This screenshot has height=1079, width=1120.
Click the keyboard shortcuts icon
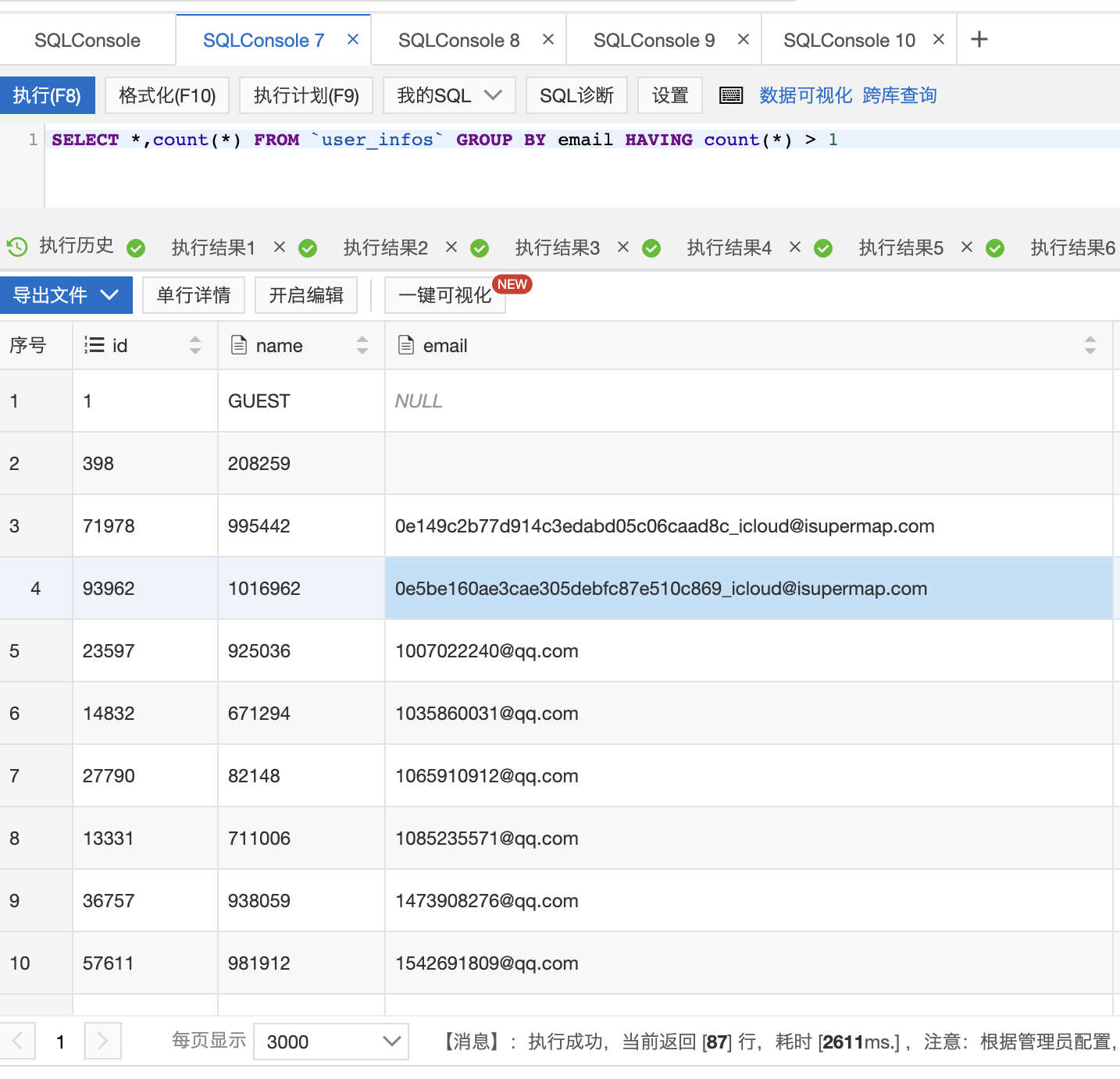click(x=731, y=95)
